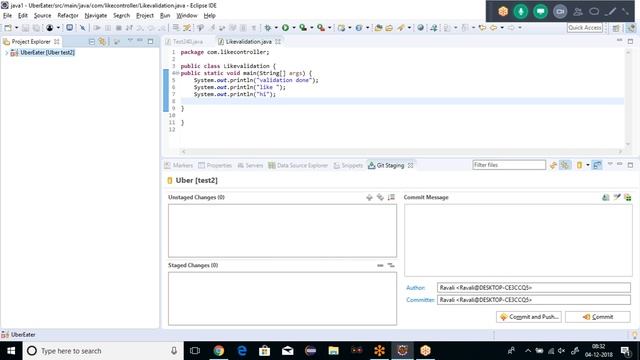This screenshot has height=360, width=640.
Task: Open the Refactor menu
Action: coord(68,16)
